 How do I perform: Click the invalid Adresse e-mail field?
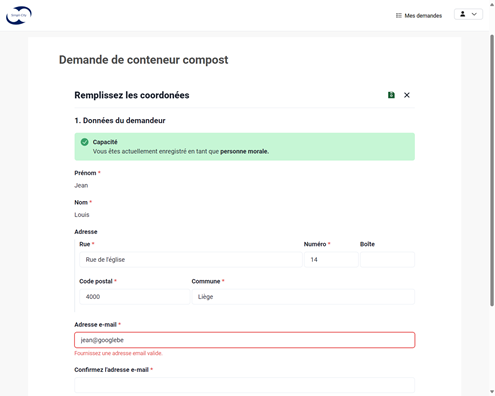(x=245, y=340)
